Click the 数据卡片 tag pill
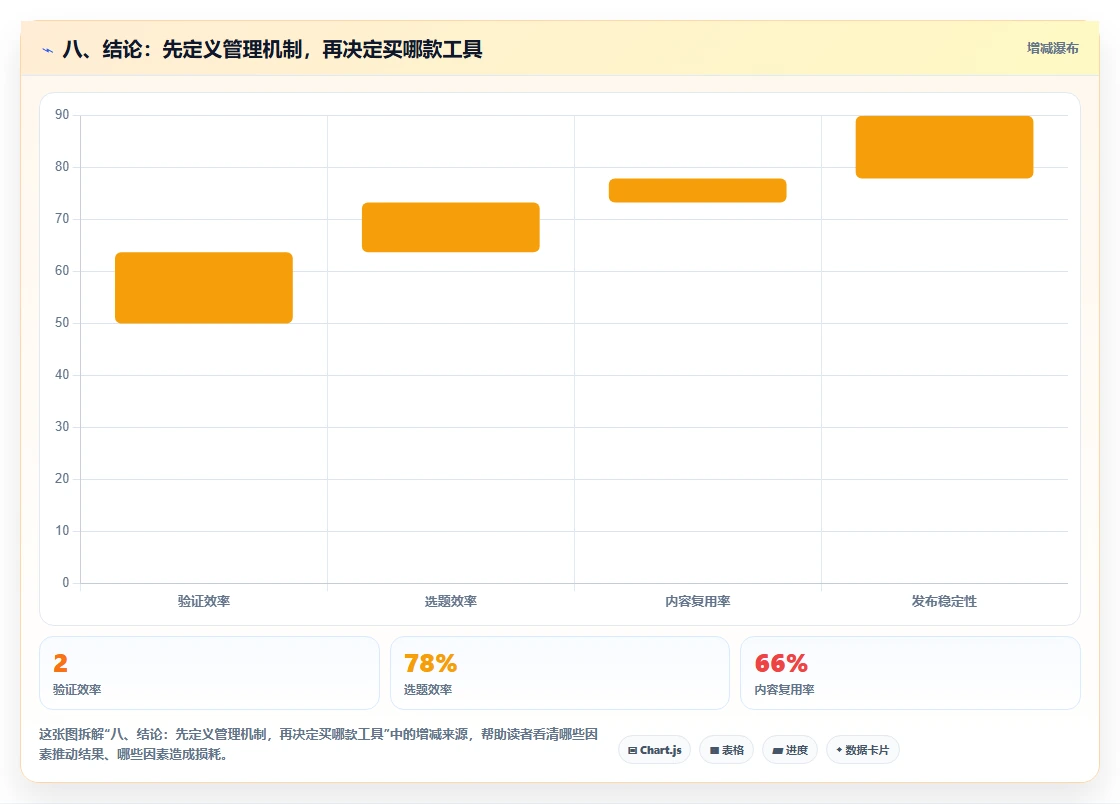Screen dimensions: 1120x804 coord(863,750)
